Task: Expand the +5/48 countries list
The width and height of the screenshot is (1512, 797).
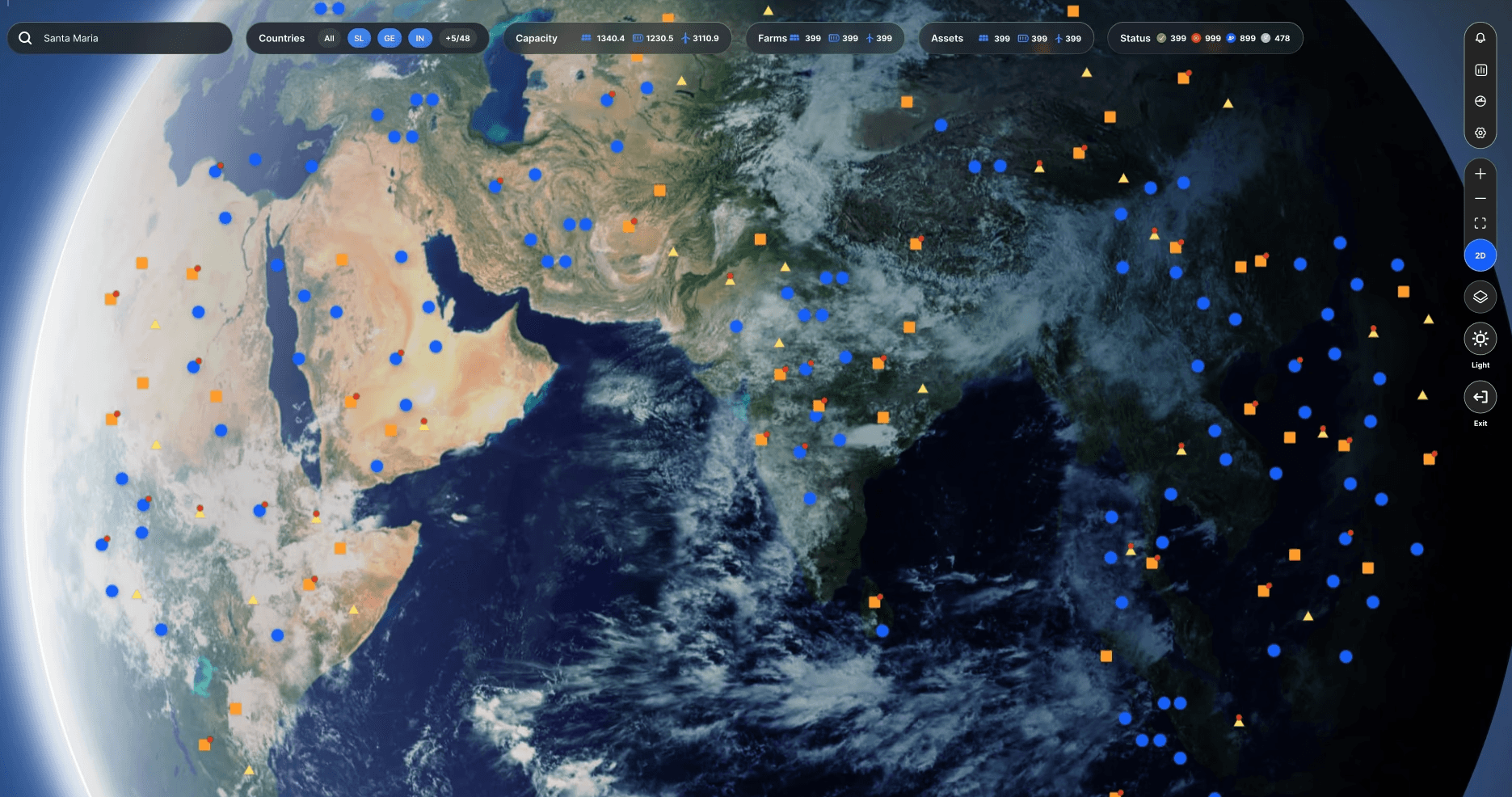Action: [x=457, y=38]
